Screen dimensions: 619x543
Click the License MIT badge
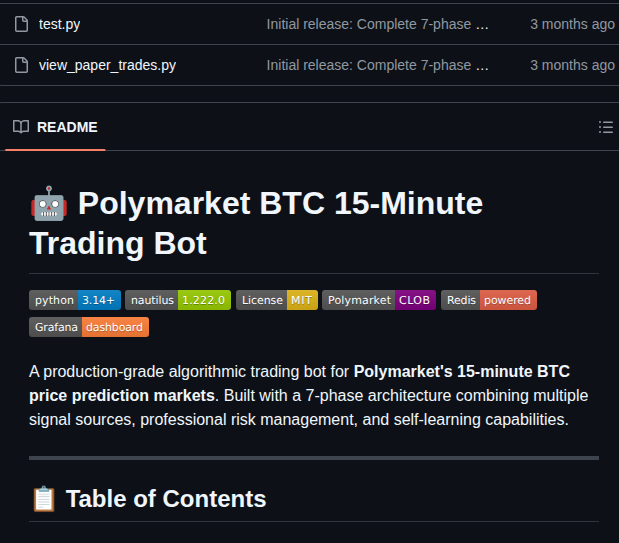tap(277, 300)
